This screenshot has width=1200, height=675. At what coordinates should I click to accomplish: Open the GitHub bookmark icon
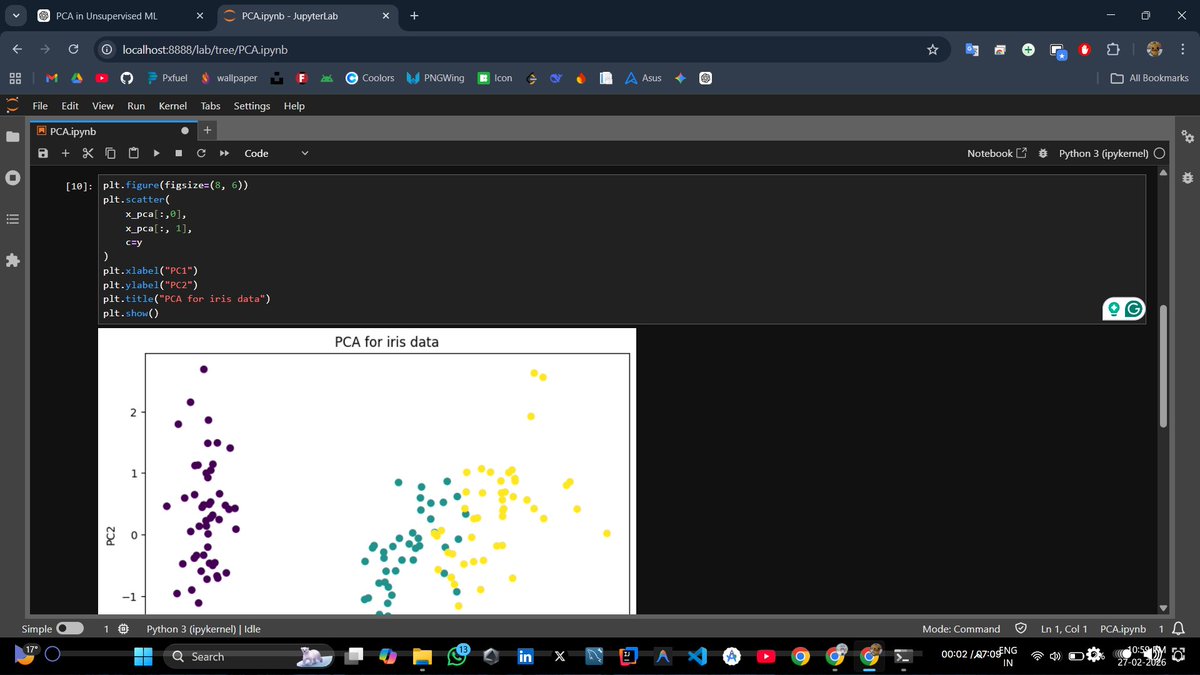[x=127, y=78]
